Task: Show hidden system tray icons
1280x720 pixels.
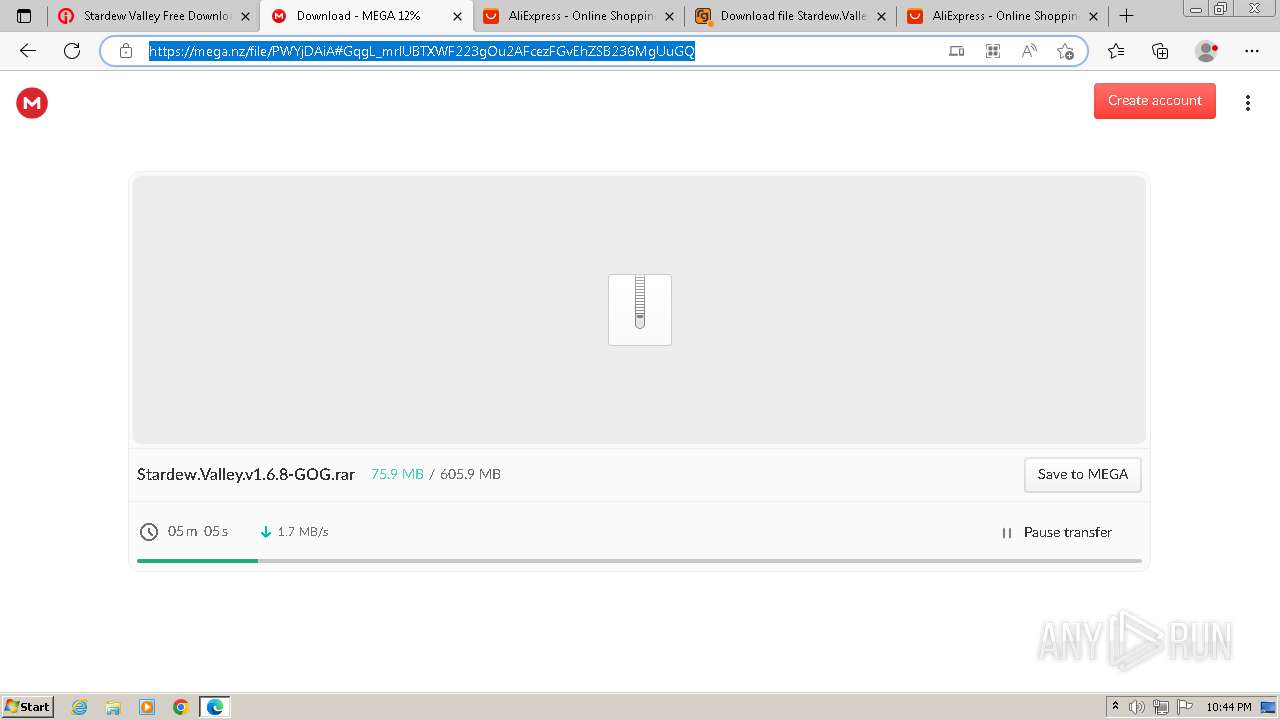Action: 1115,707
